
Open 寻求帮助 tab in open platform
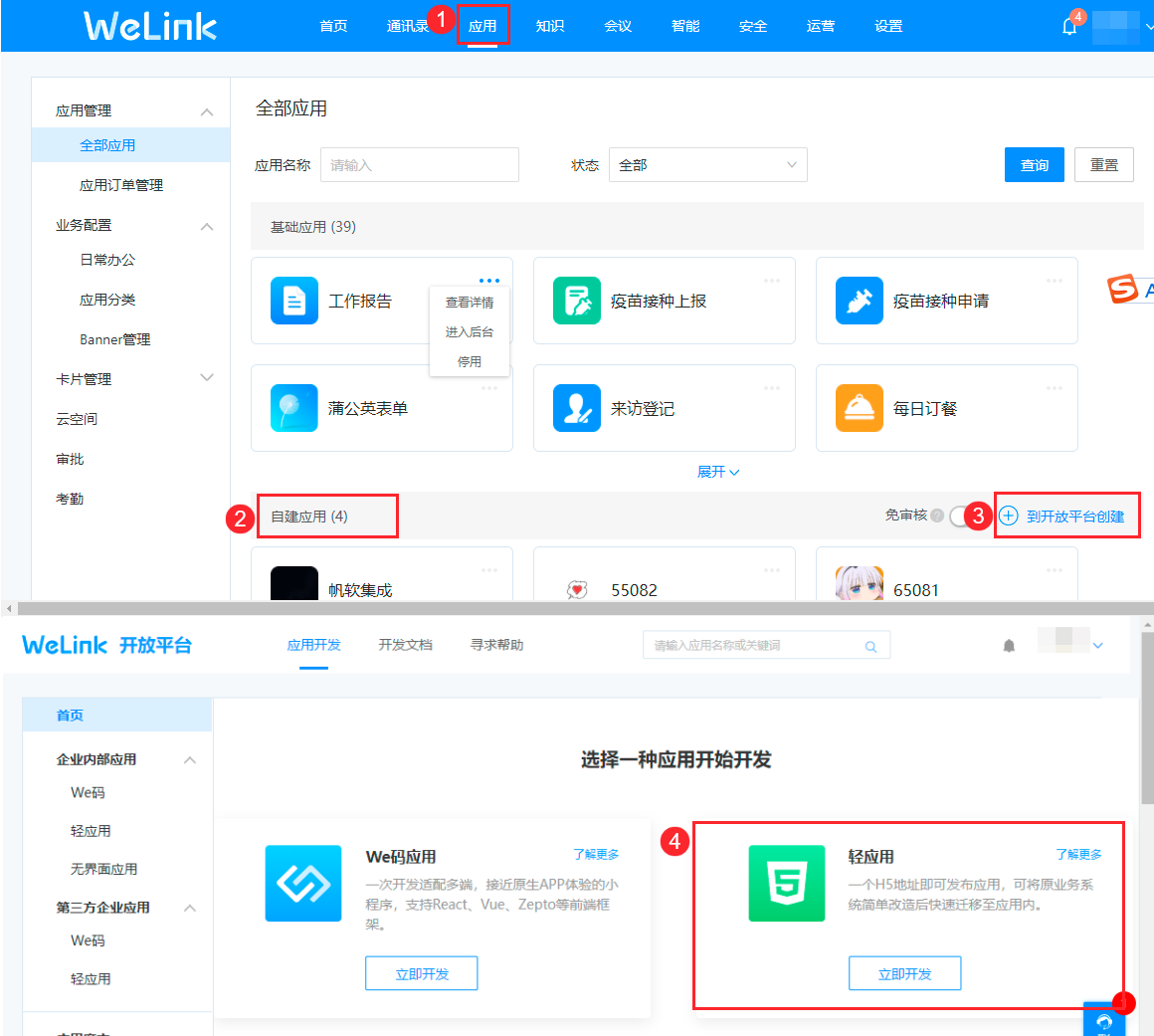[x=496, y=645]
